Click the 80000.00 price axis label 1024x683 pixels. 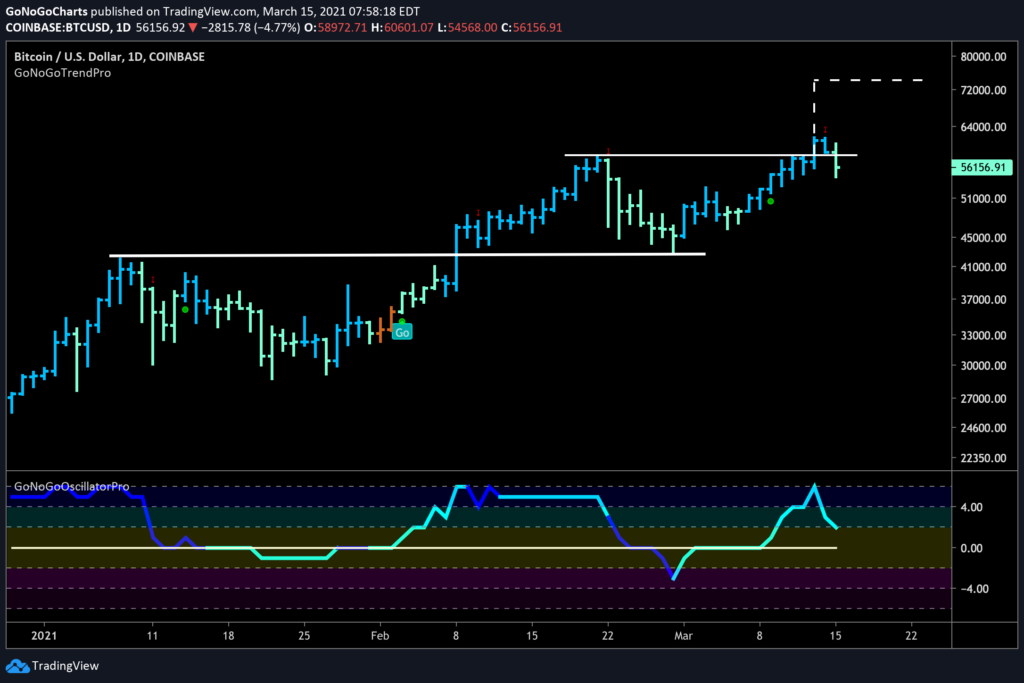coord(983,57)
